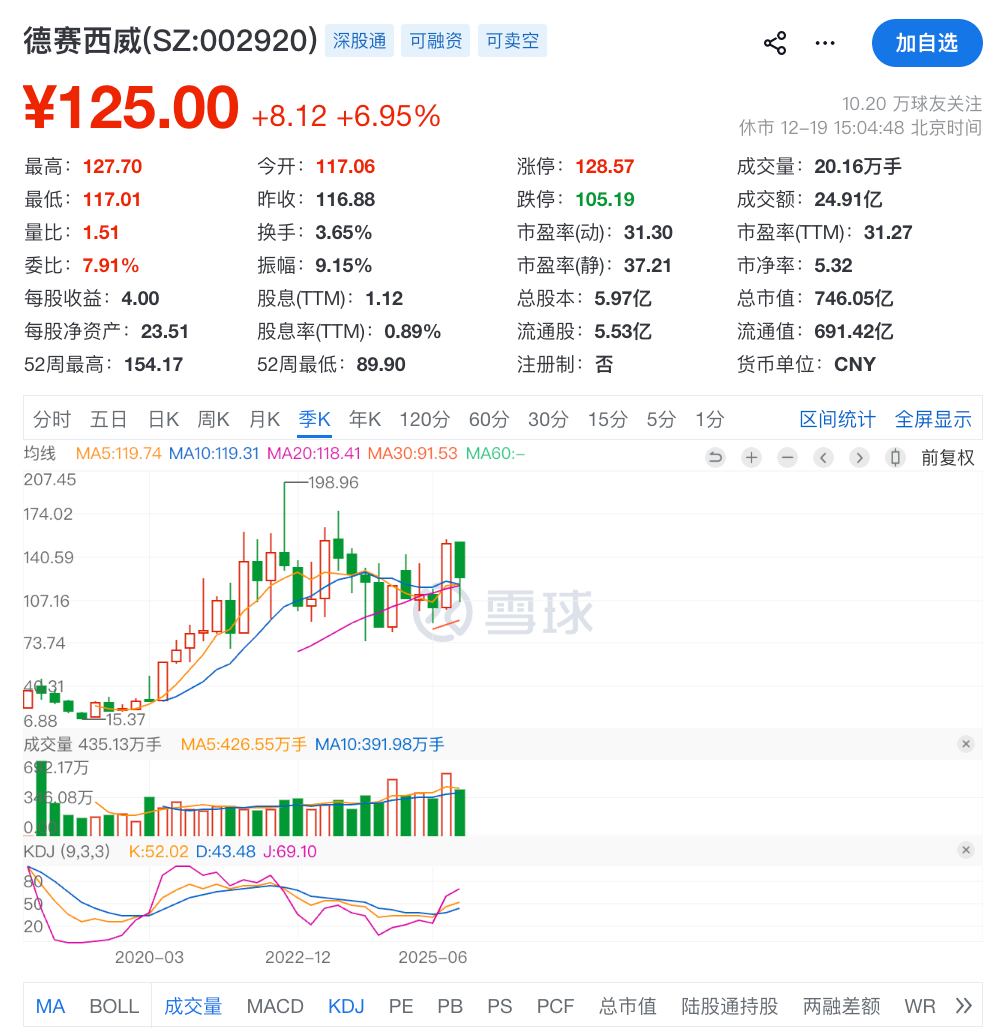
Task: Switch to 60分 chart
Action: (489, 419)
